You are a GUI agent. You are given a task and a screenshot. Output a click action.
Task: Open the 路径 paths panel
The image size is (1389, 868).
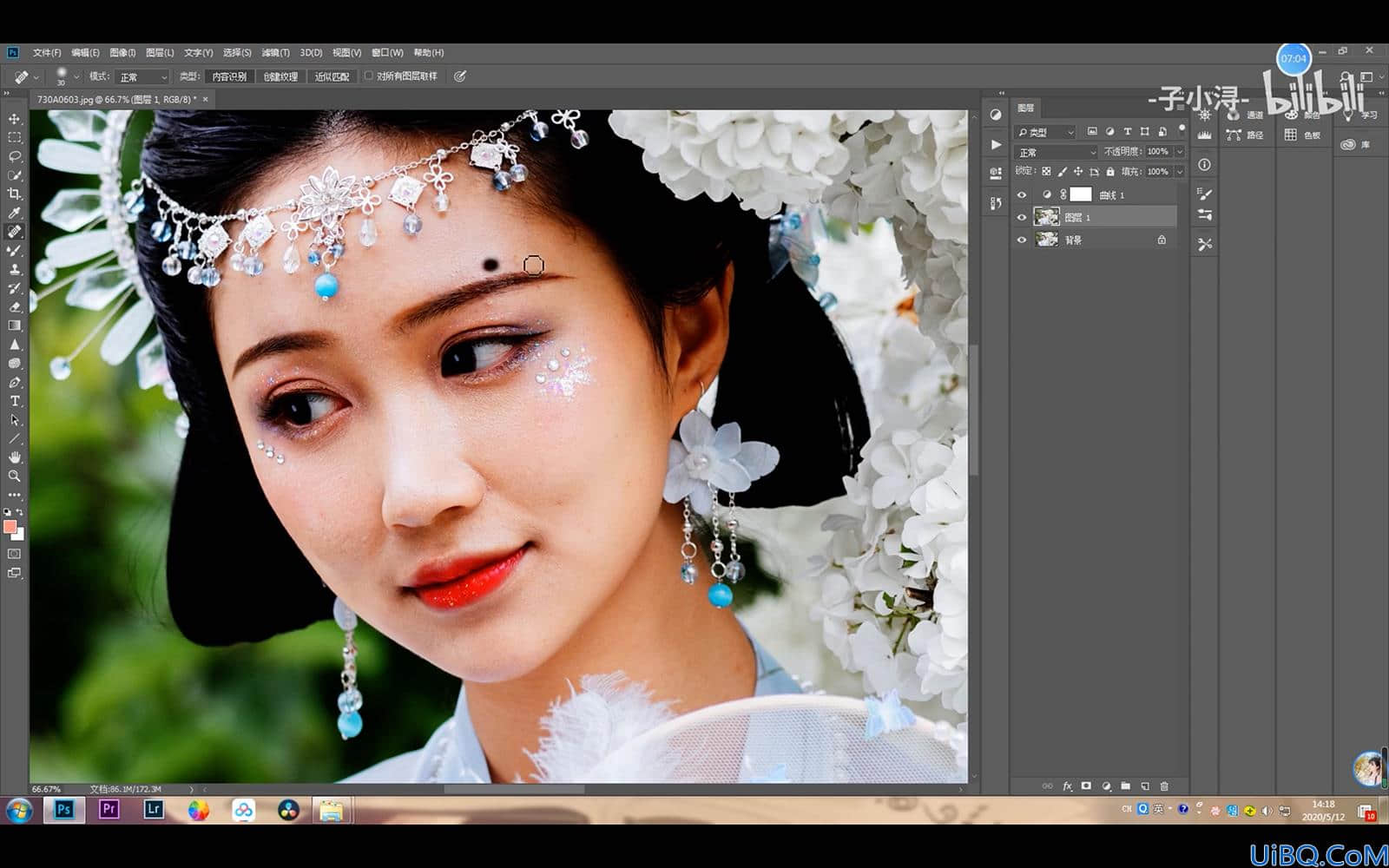1245,135
